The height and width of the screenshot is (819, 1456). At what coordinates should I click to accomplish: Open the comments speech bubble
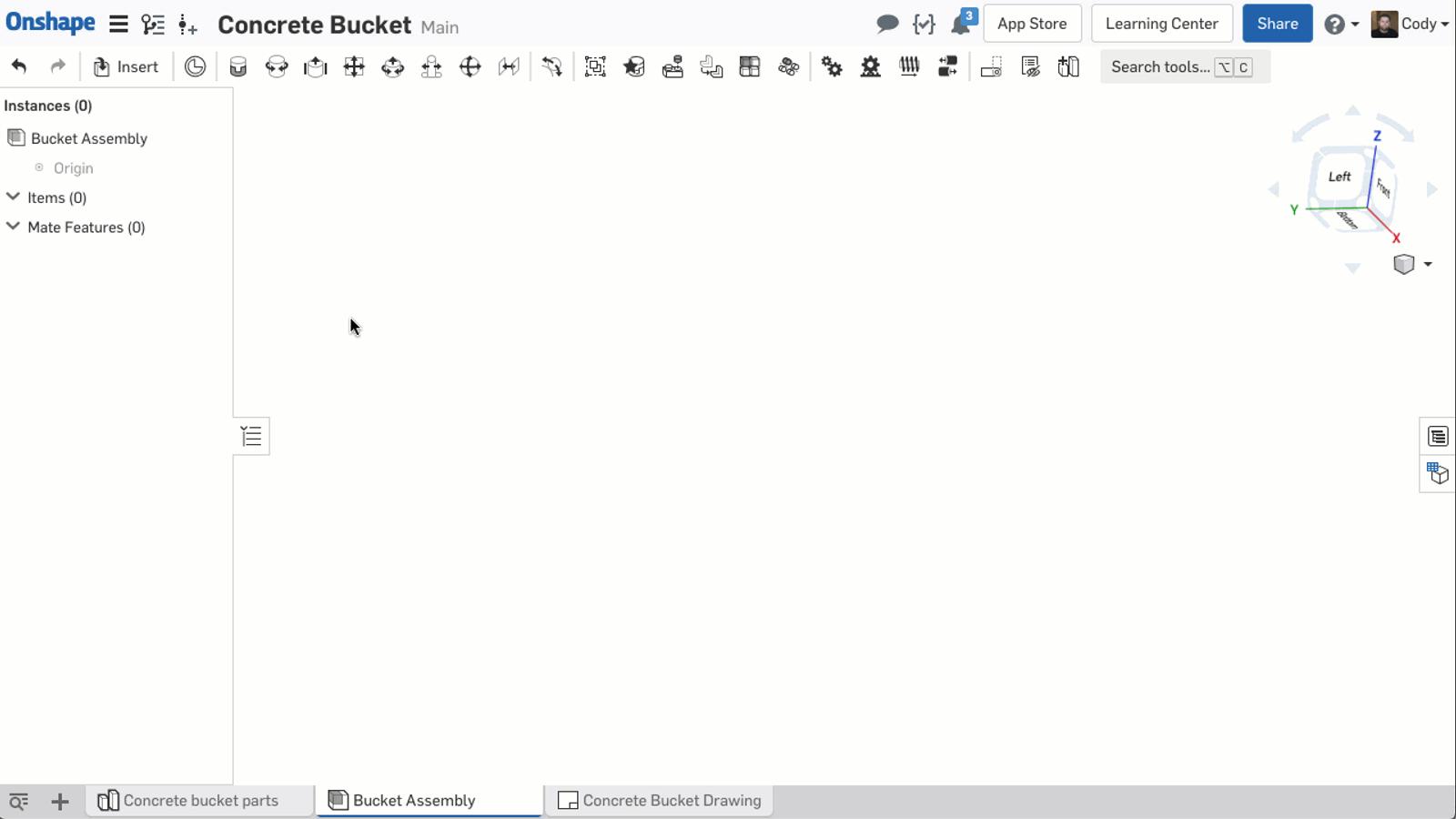(887, 25)
